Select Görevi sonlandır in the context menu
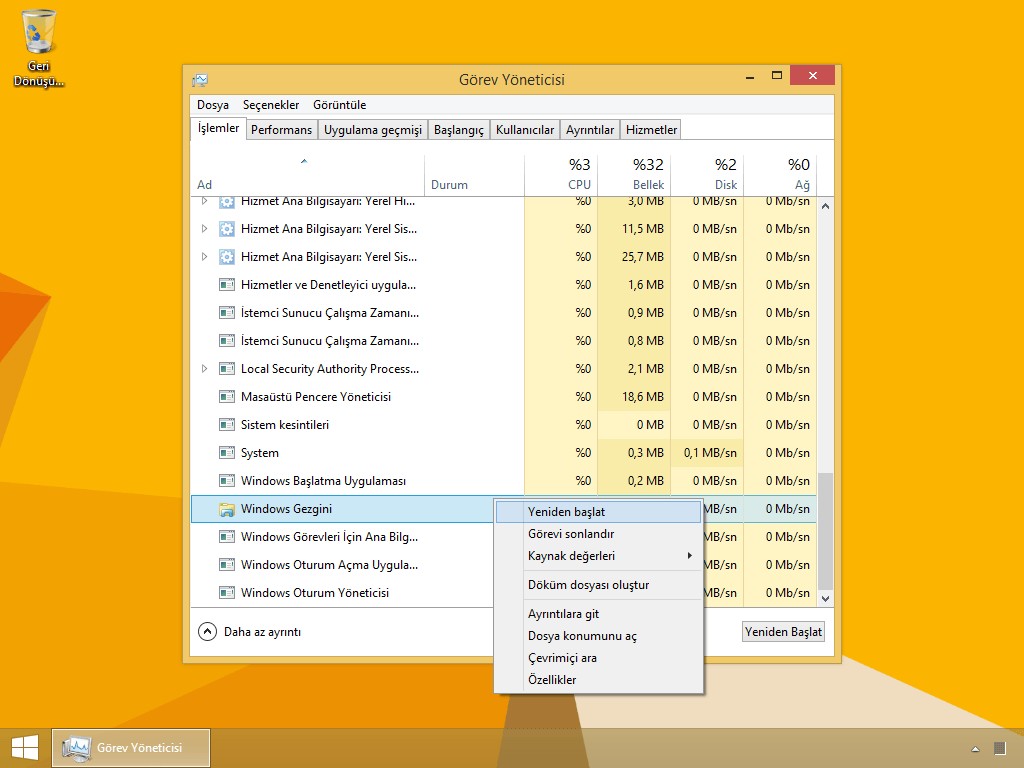The image size is (1024, 768). tap(599, 534)
